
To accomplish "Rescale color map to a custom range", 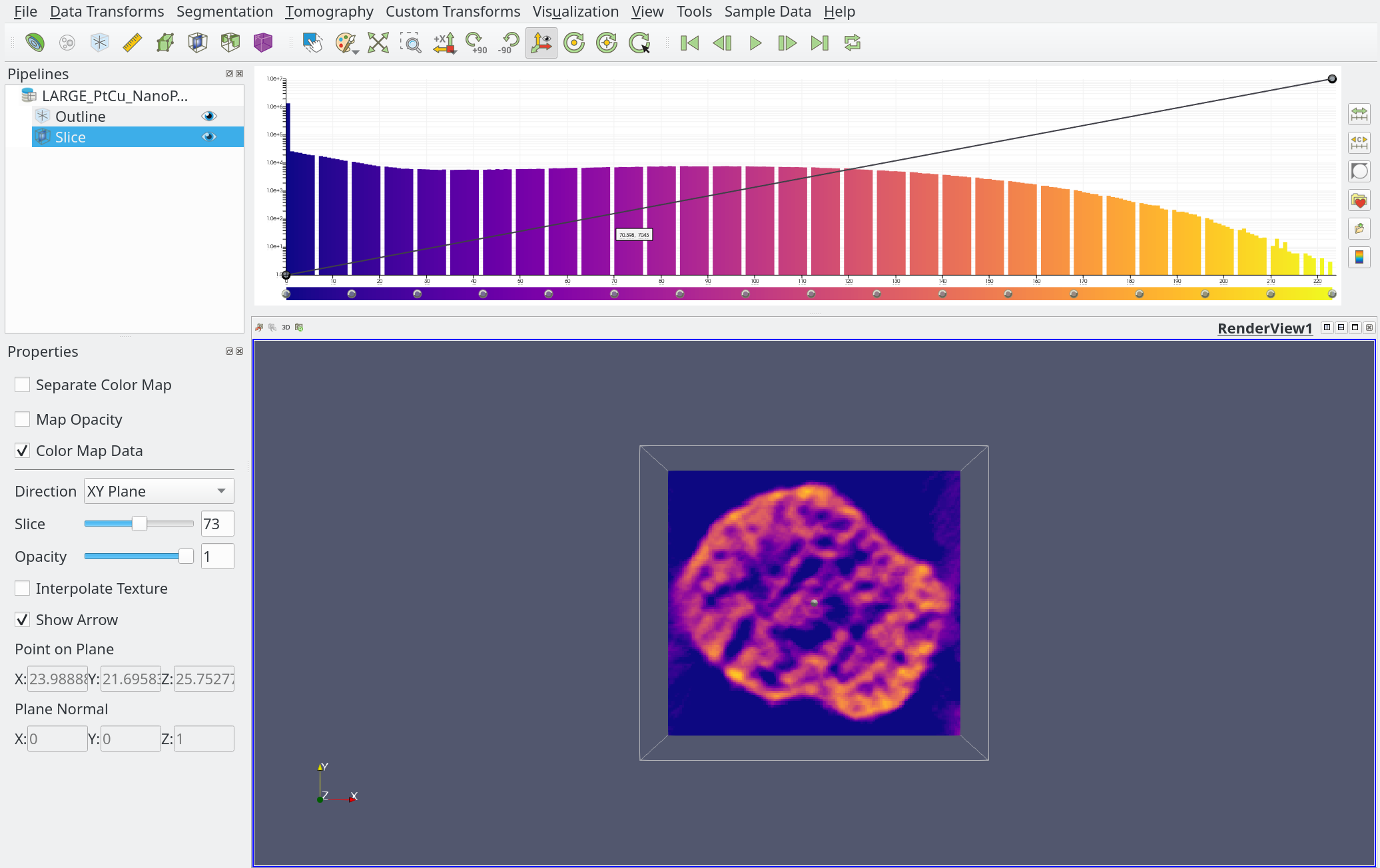I will coord(1359,142).
